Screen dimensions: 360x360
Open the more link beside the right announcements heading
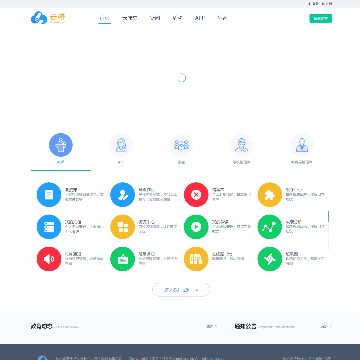[x=326, y=326]
